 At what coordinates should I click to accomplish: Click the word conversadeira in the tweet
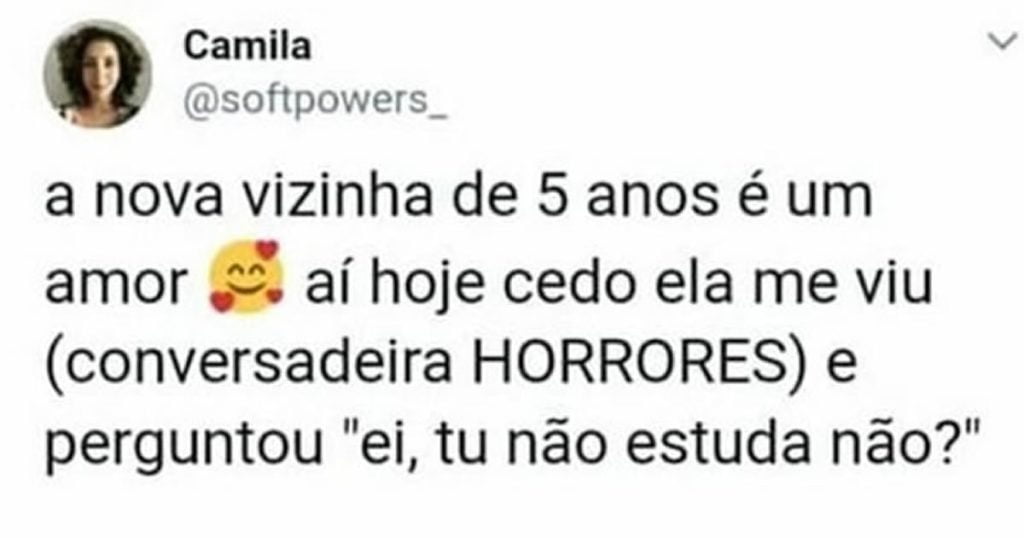[x=256, y=362]
